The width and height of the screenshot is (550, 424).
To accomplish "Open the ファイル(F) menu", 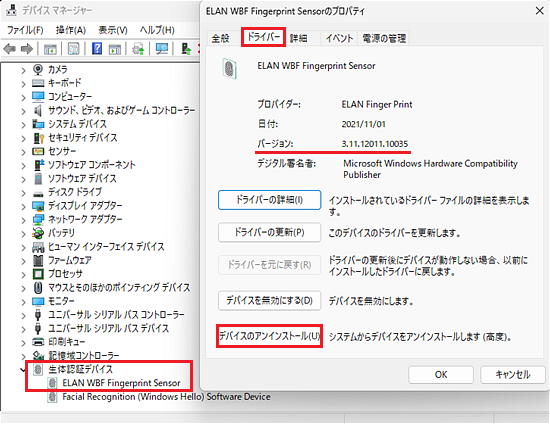I will point(25,30).
